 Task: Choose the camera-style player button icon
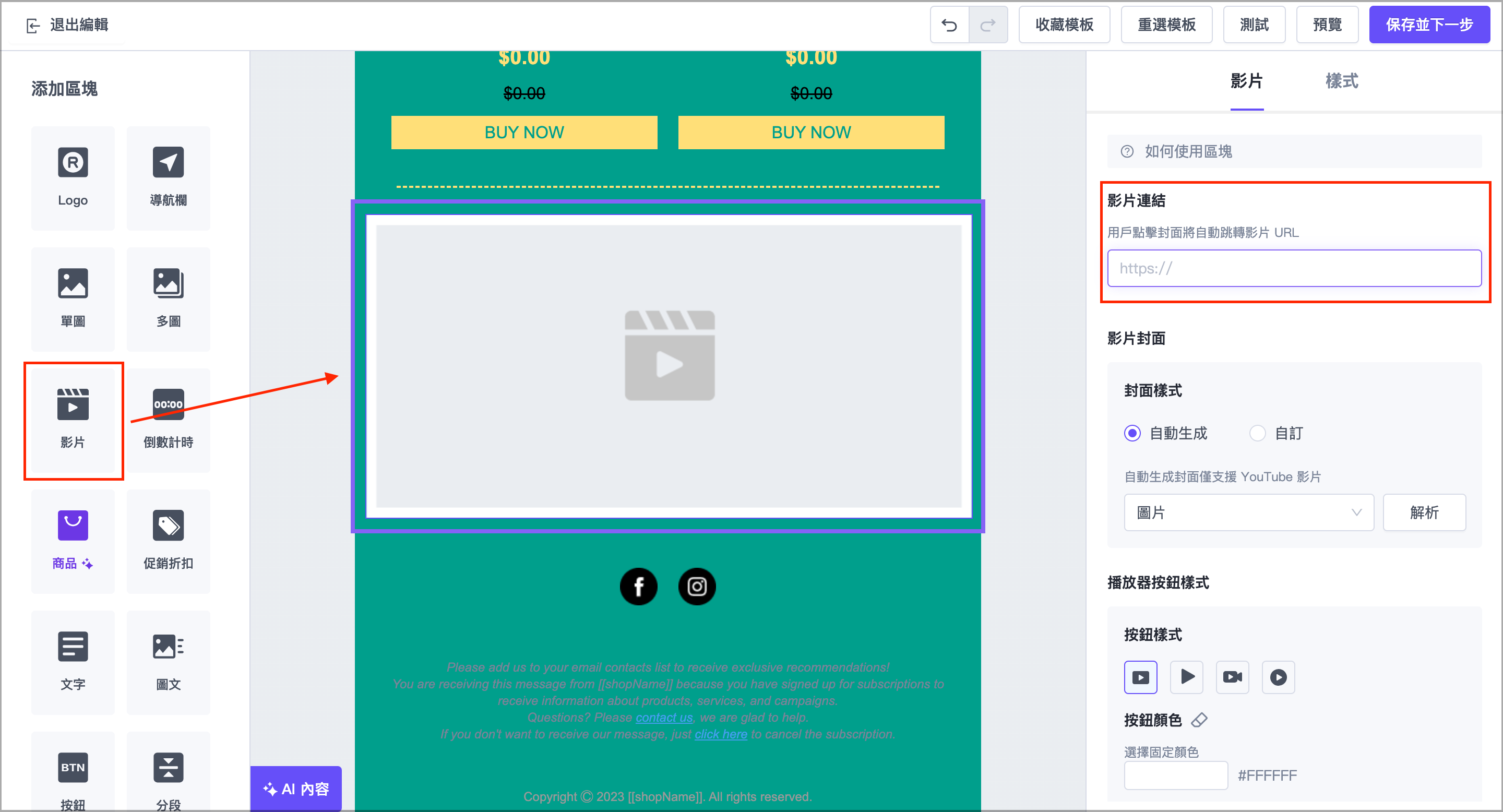1232,677
